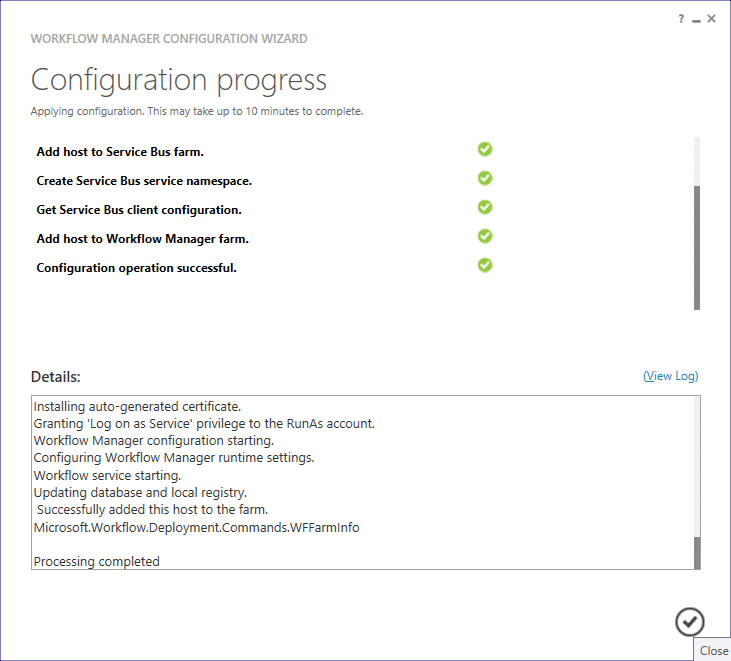Click 'Updating database and local registry.' line

(x=140, y=493)
